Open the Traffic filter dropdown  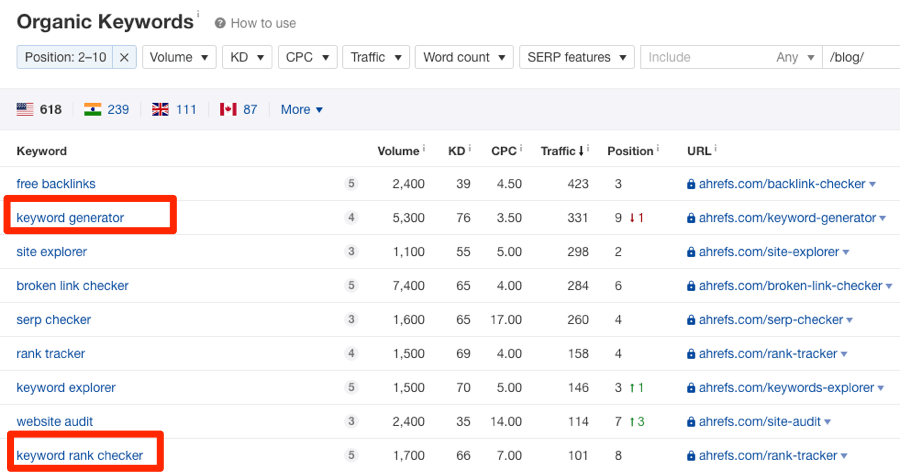tap(376, 57)
